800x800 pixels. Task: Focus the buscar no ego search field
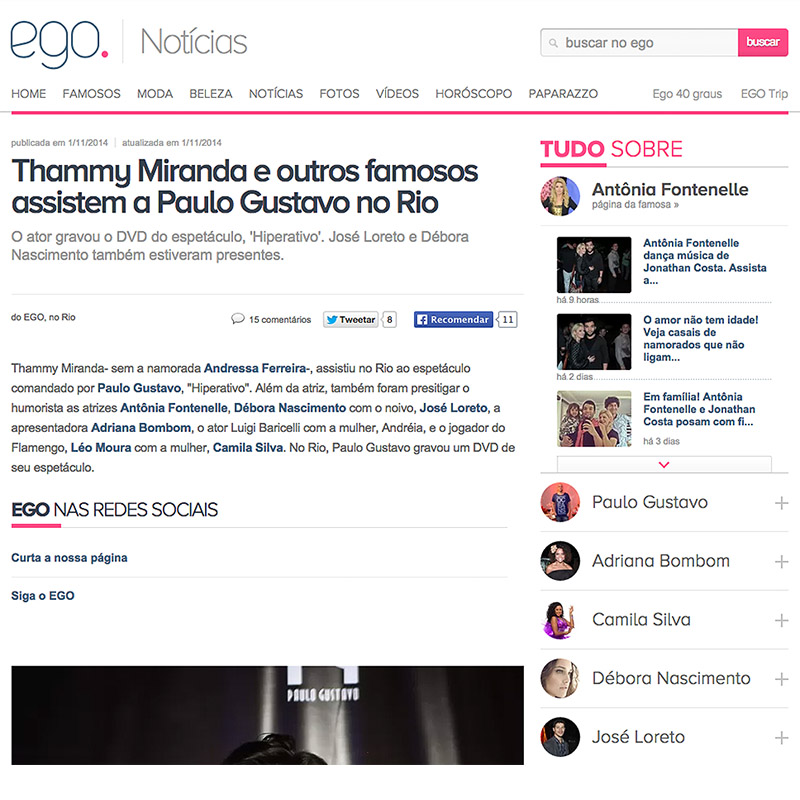[639, 42]
